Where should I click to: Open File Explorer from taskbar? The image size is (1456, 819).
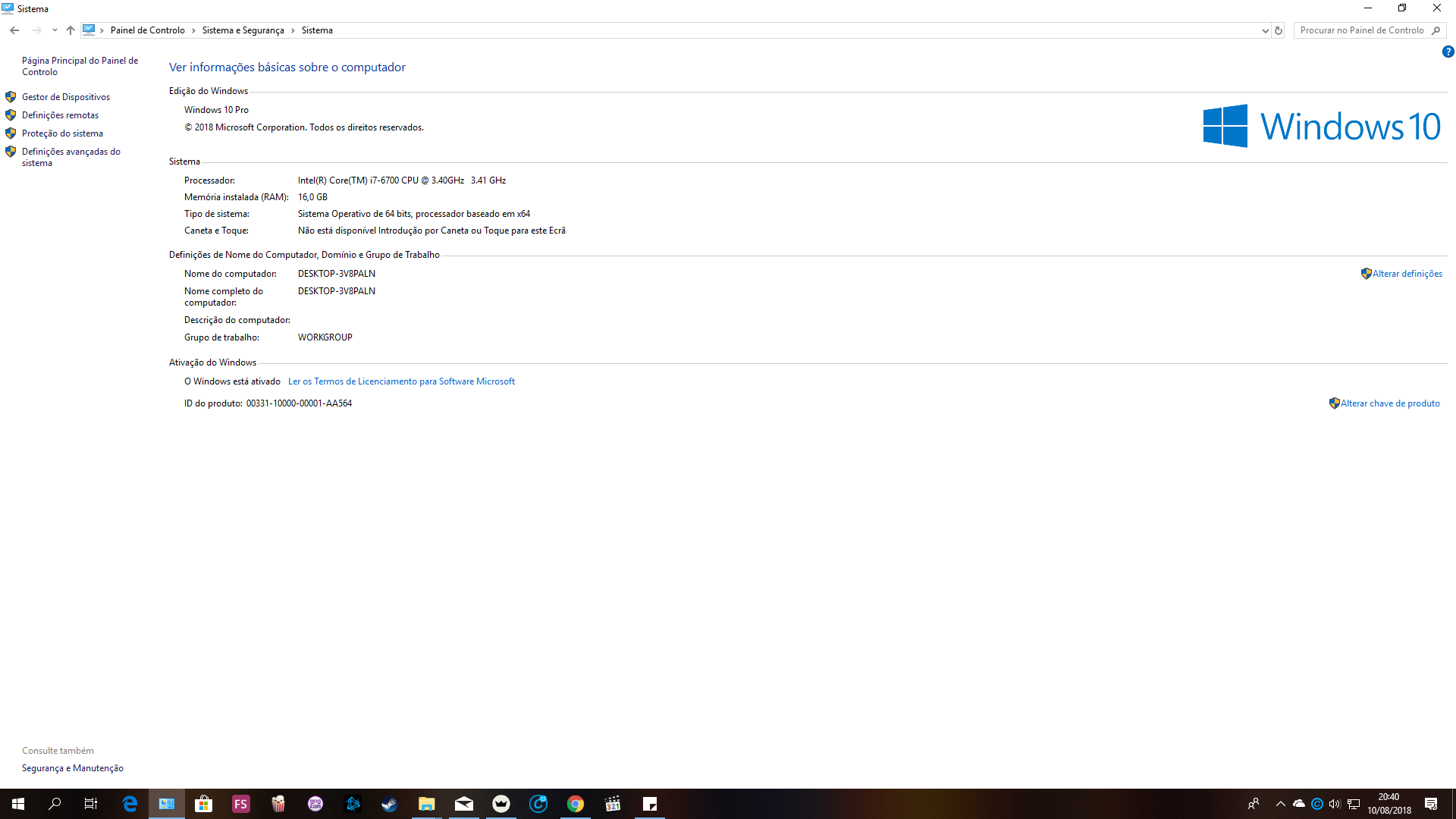tap(427, 804)
